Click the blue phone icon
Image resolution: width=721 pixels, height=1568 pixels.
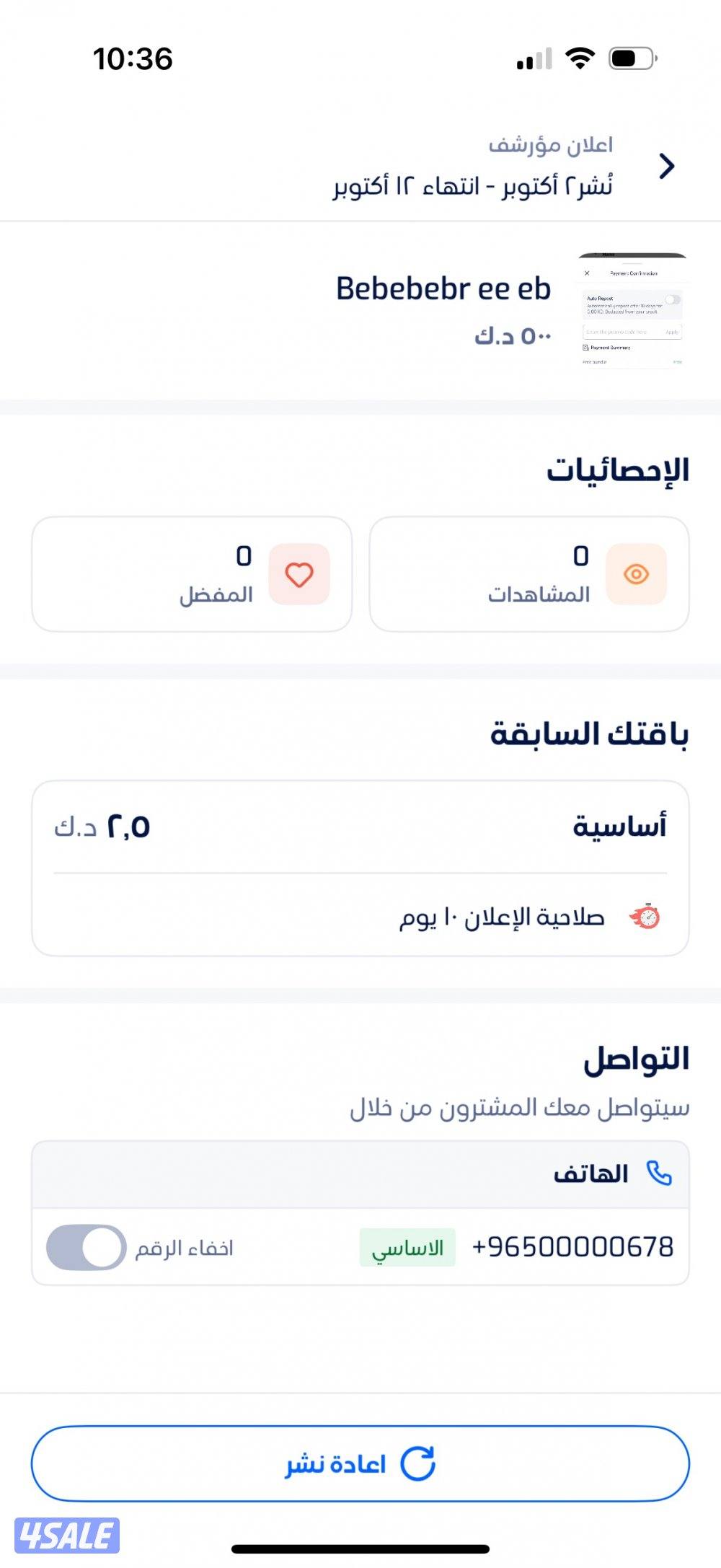[659, 1173]
